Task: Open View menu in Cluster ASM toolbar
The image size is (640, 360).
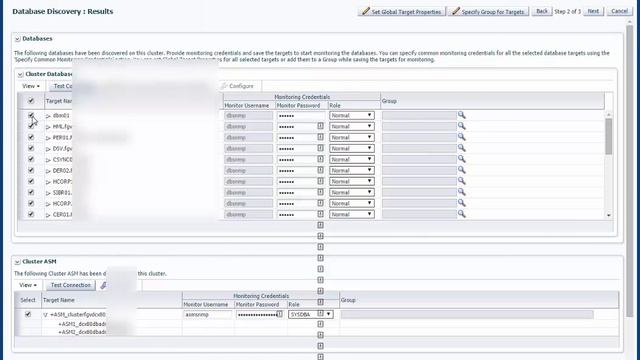Action: 28,285
